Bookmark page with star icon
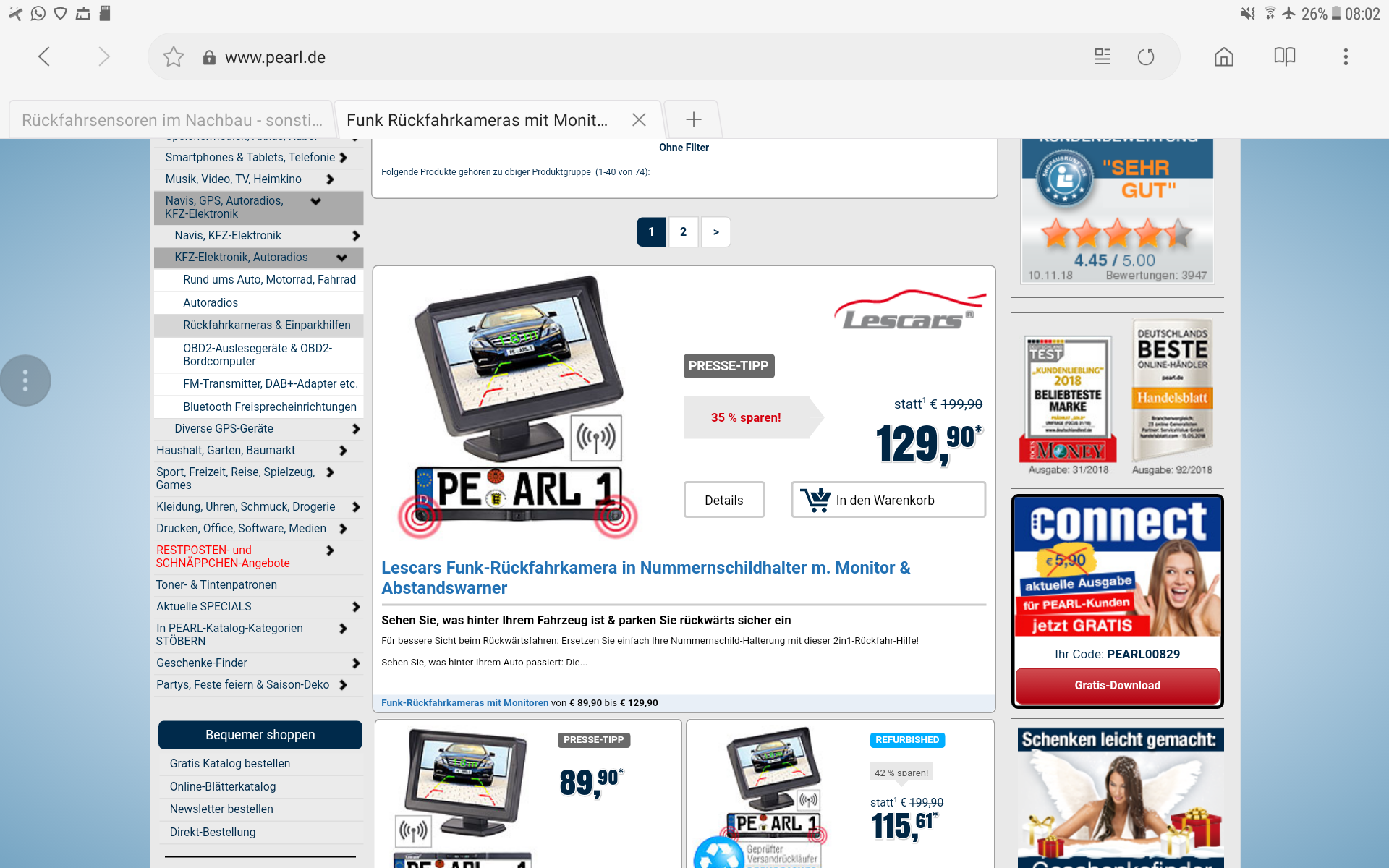Screen dimensions: 1389x868 tap(174, 57)
